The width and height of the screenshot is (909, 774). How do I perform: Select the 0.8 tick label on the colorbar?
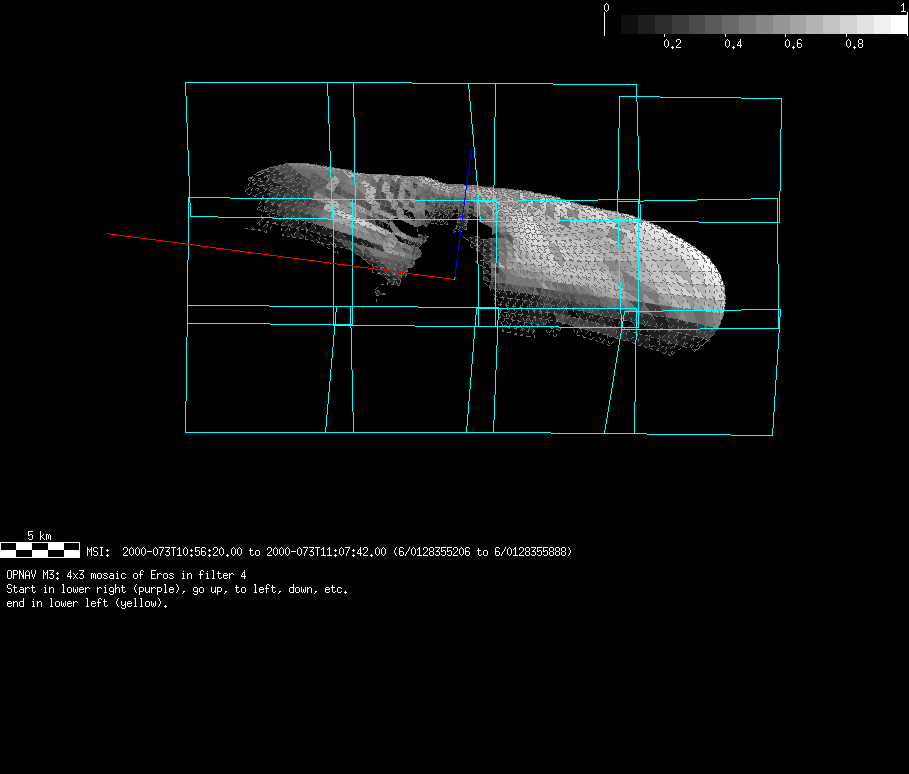854,44
